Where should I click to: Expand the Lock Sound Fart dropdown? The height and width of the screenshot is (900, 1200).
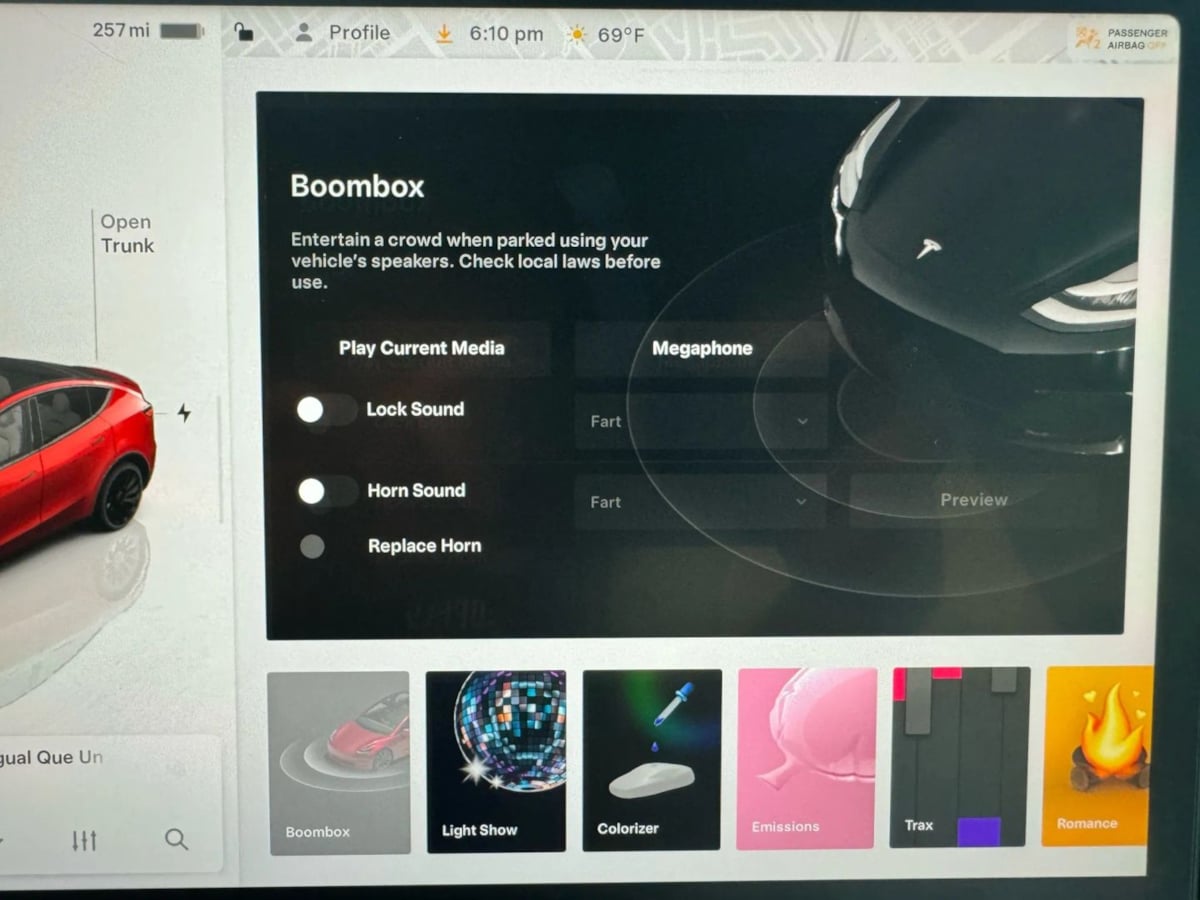click(x=700, y=422)
